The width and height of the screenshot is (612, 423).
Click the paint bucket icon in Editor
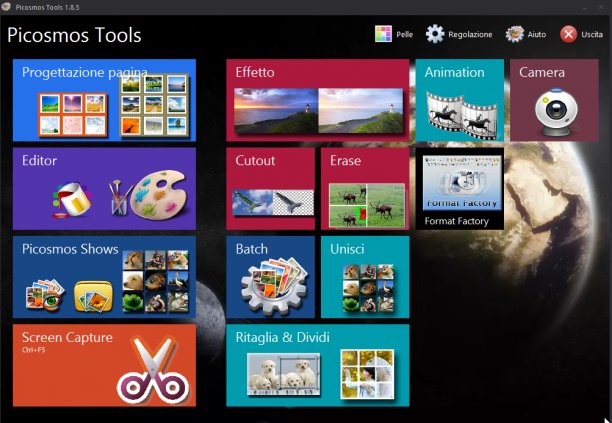(73, 200)
